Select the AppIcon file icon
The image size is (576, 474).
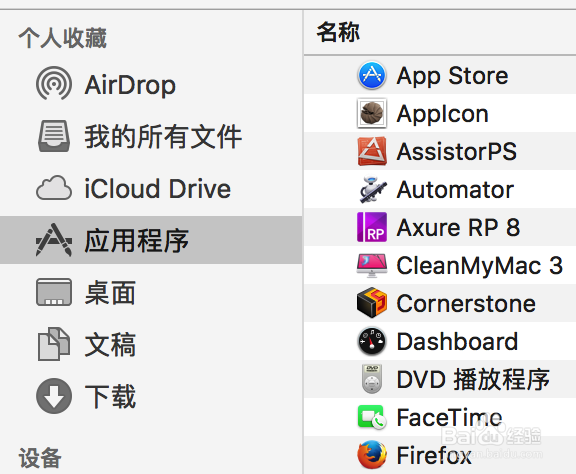click(x=372, y=113)
